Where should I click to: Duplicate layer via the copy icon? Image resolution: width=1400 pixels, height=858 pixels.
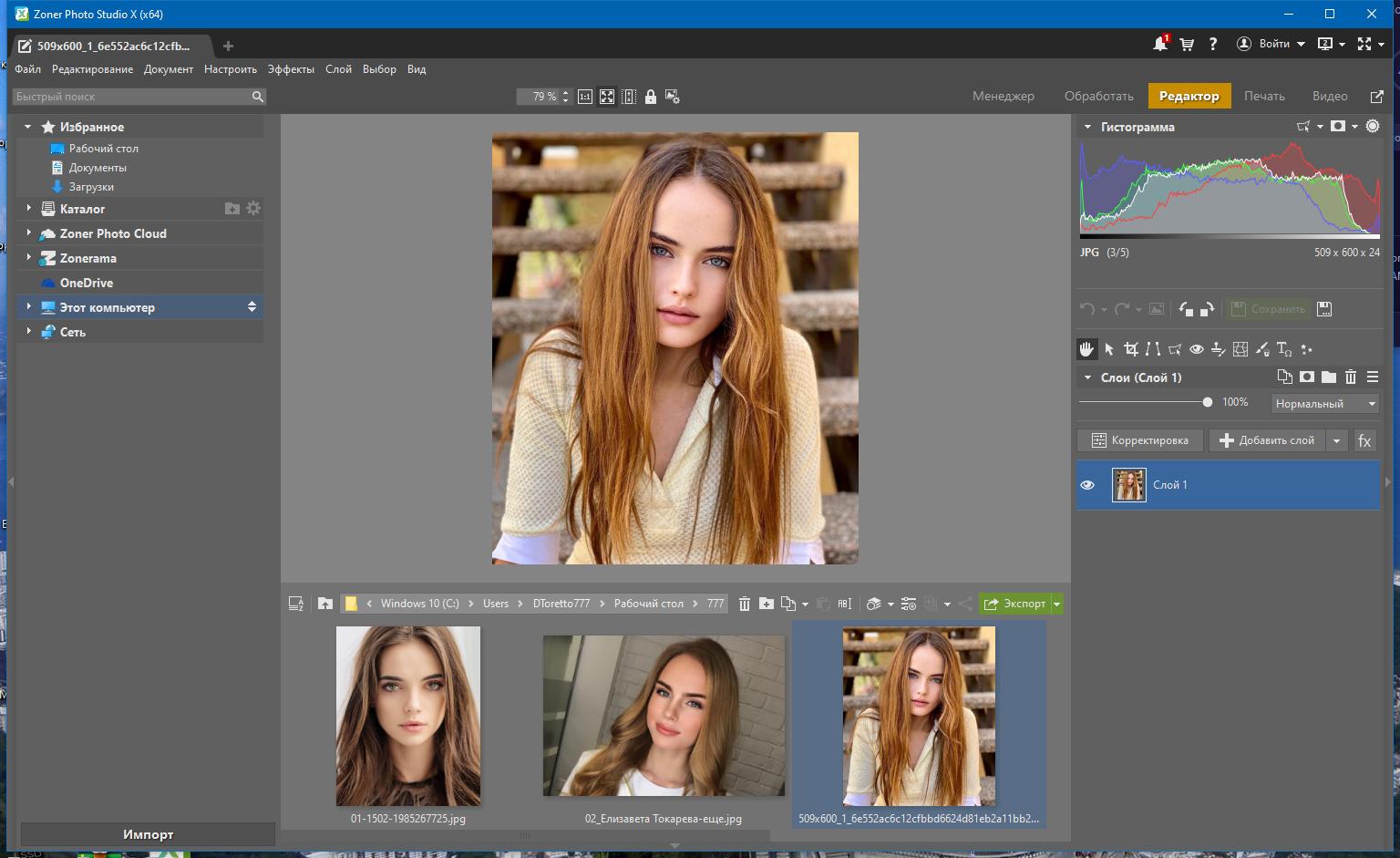(1285, 377)
